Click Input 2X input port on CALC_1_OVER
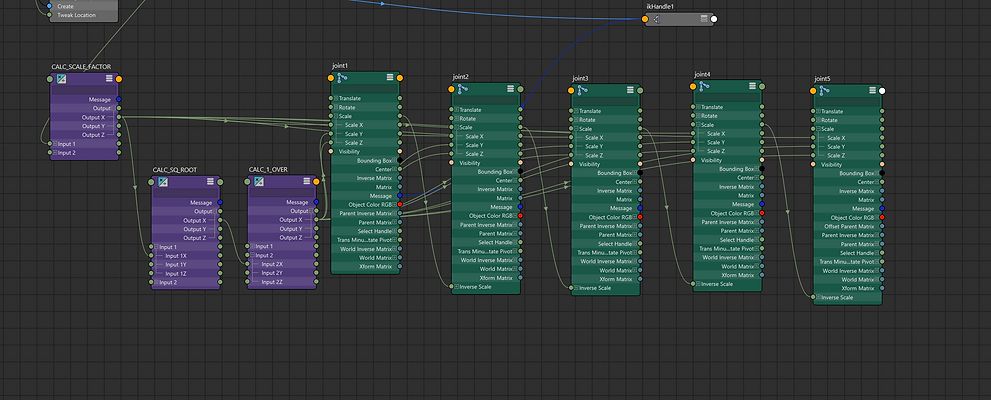The width and height of the screenshot is (991, 400). point(247,264)
